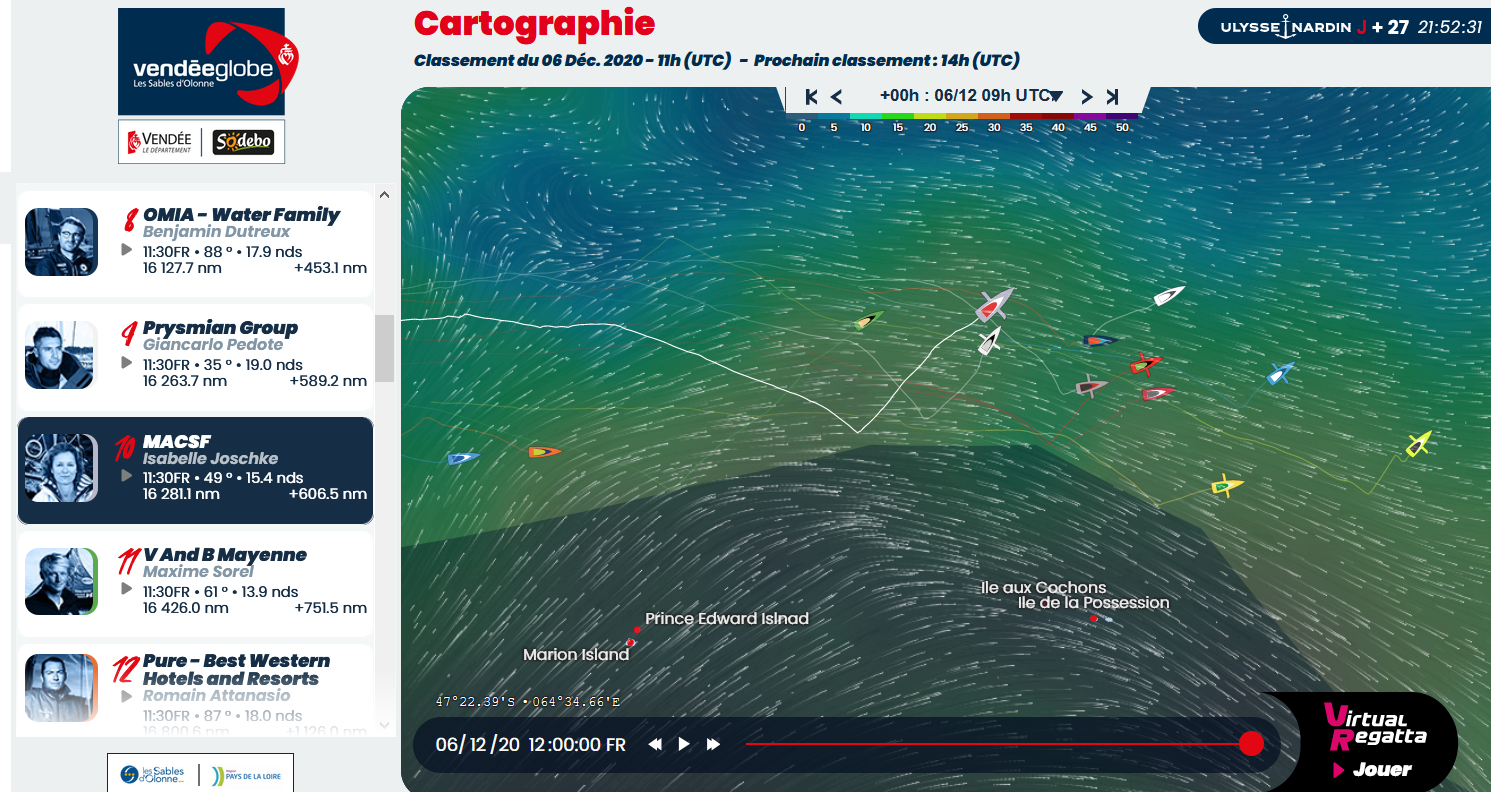Expand Pure - Best Western details triangle
1491x792 pixels.
click(x=126, y=695)
